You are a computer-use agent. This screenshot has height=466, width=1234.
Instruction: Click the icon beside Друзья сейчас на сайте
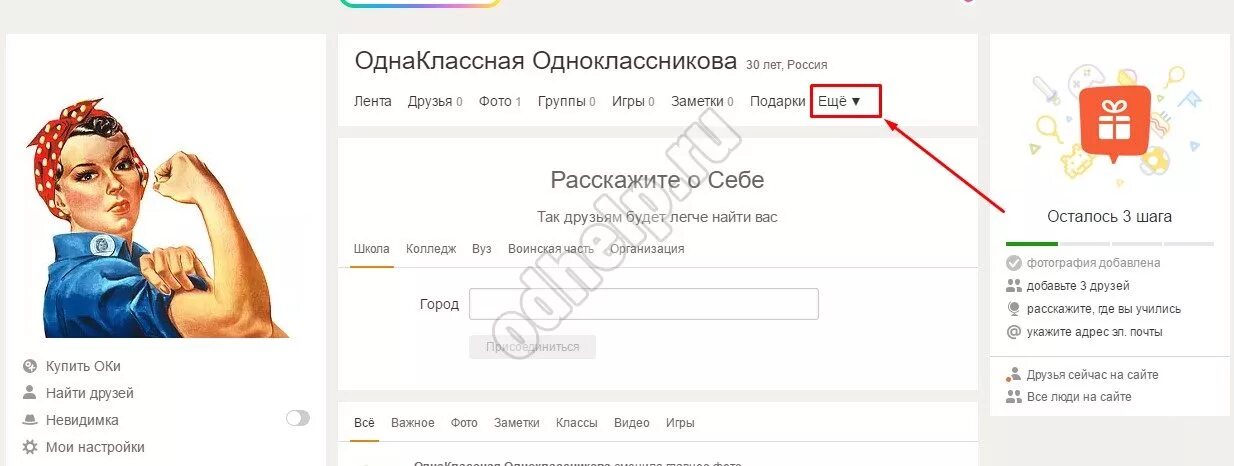(x=1014, y=375)
